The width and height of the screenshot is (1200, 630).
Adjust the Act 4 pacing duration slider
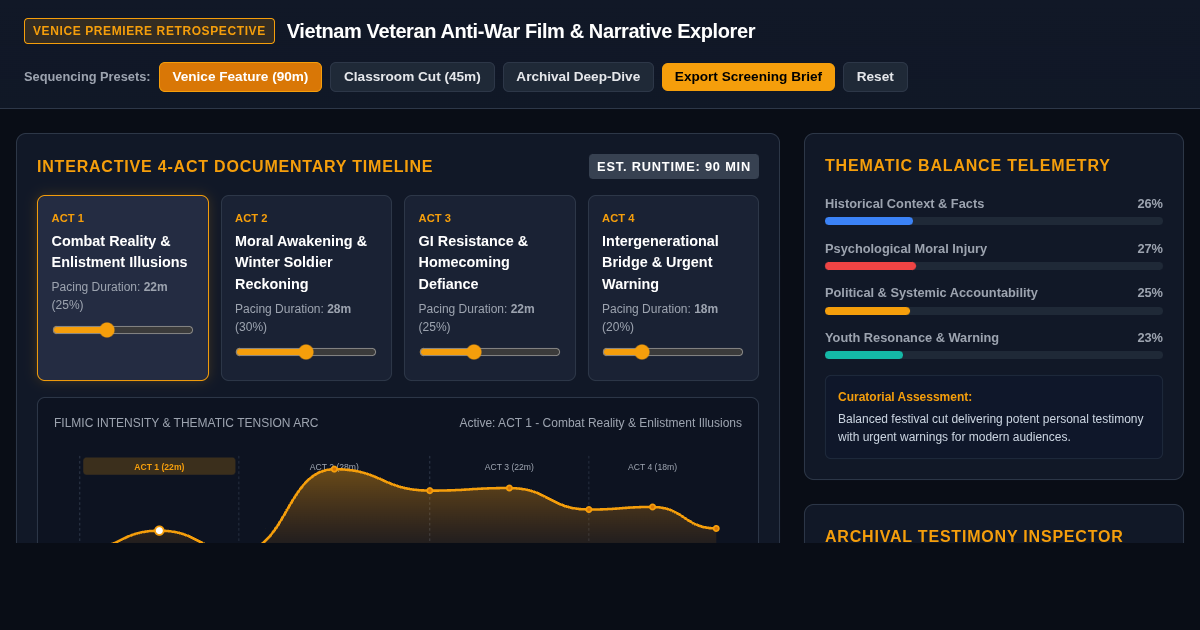click(x=673, y=352)
